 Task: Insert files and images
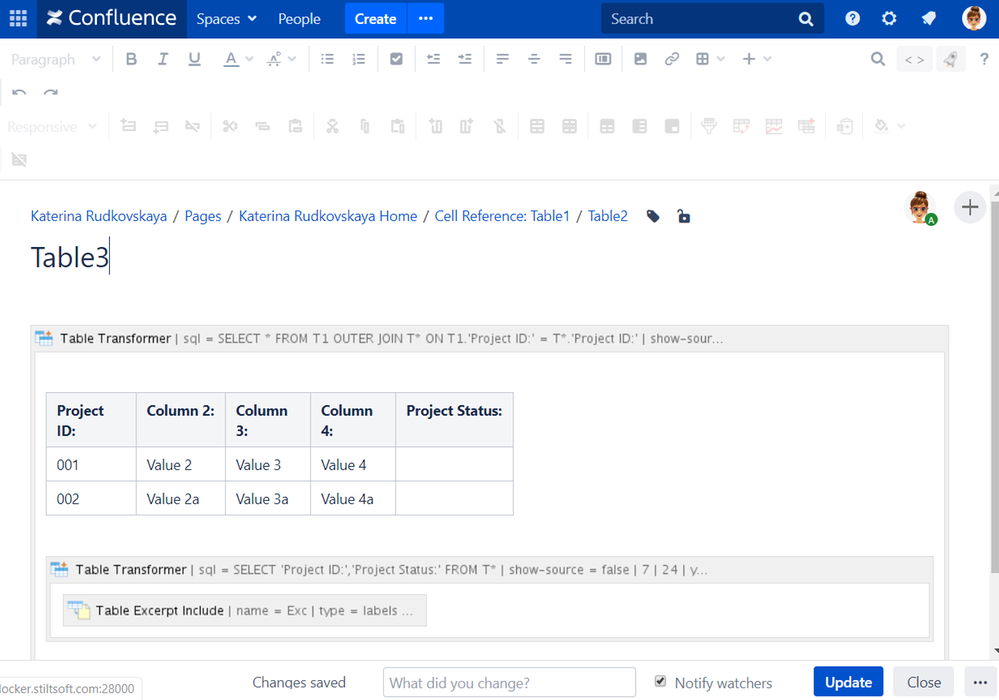tap(640, 59)
